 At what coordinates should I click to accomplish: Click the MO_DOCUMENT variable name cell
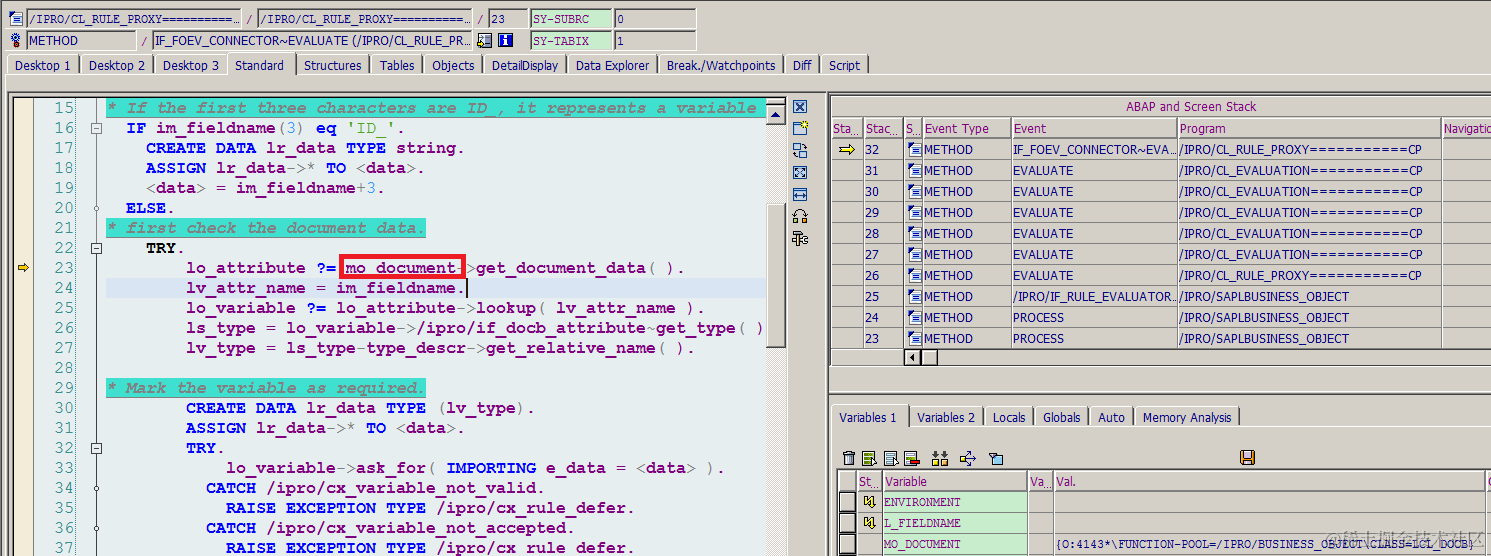(x=954, y=544)
